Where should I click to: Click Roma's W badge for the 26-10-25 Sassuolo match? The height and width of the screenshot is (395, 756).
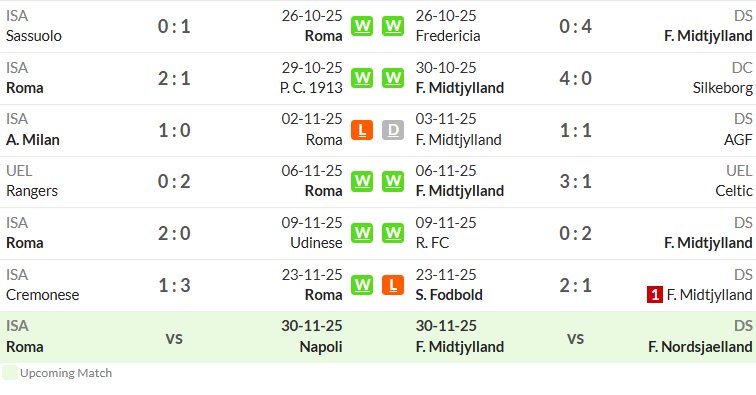pos(362,26)
